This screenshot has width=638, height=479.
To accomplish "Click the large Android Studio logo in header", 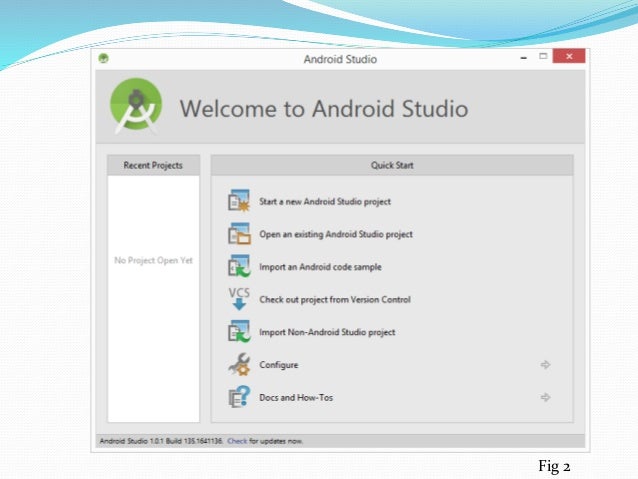I will click(136, 106).
